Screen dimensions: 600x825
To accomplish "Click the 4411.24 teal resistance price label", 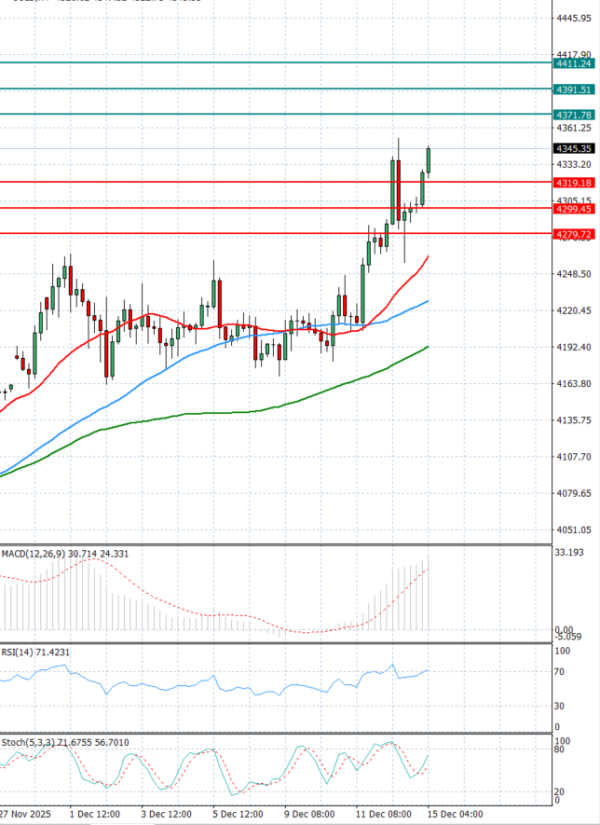I will (575, 63).
